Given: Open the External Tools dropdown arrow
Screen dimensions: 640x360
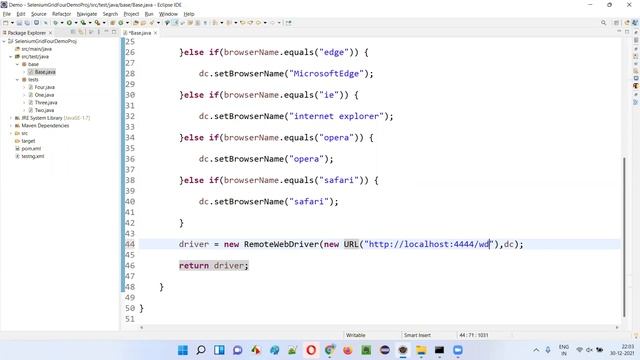Looking at the screenshot, I should coord(104,23).
